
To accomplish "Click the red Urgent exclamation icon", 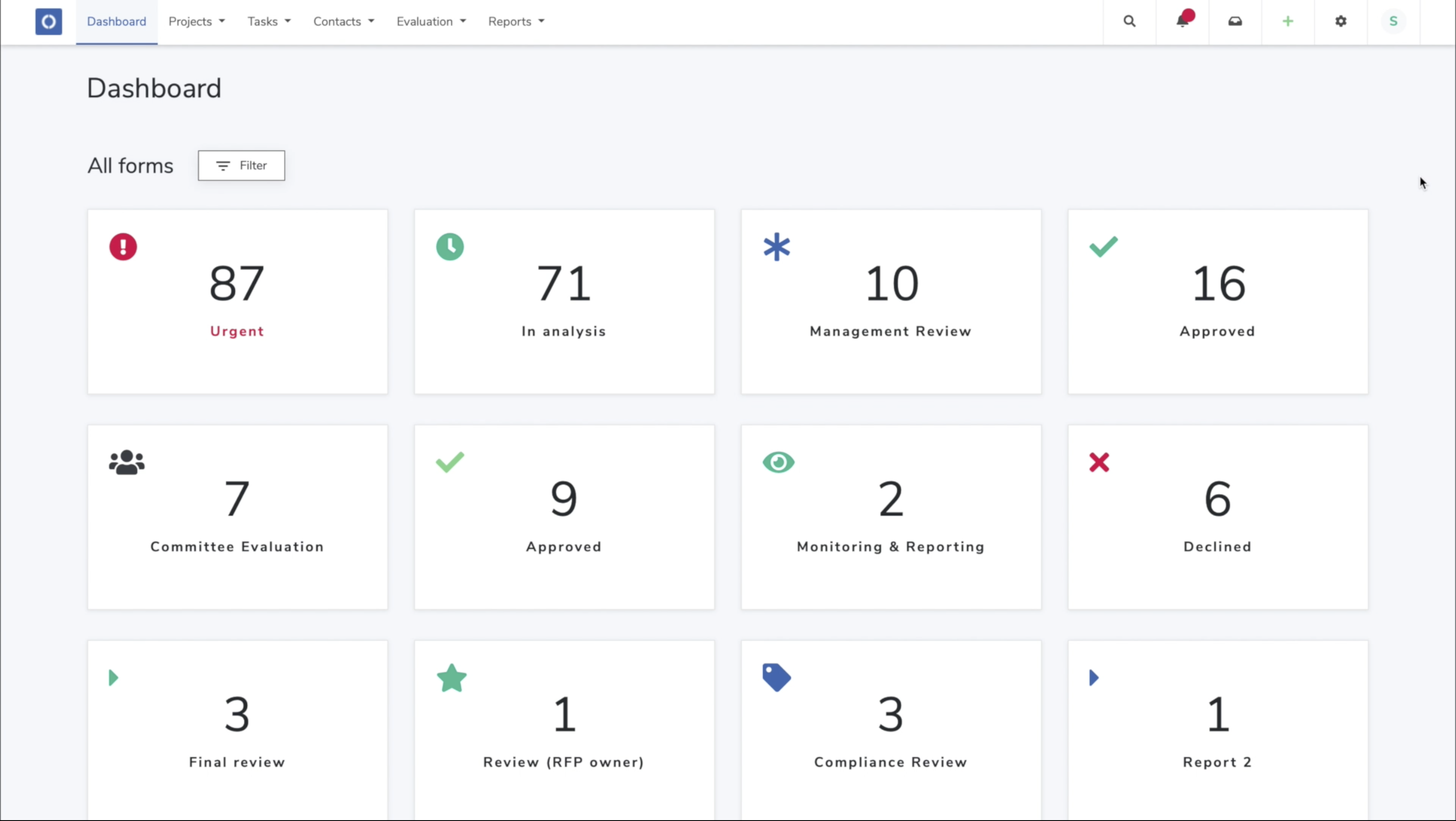I will coord(123,247).
